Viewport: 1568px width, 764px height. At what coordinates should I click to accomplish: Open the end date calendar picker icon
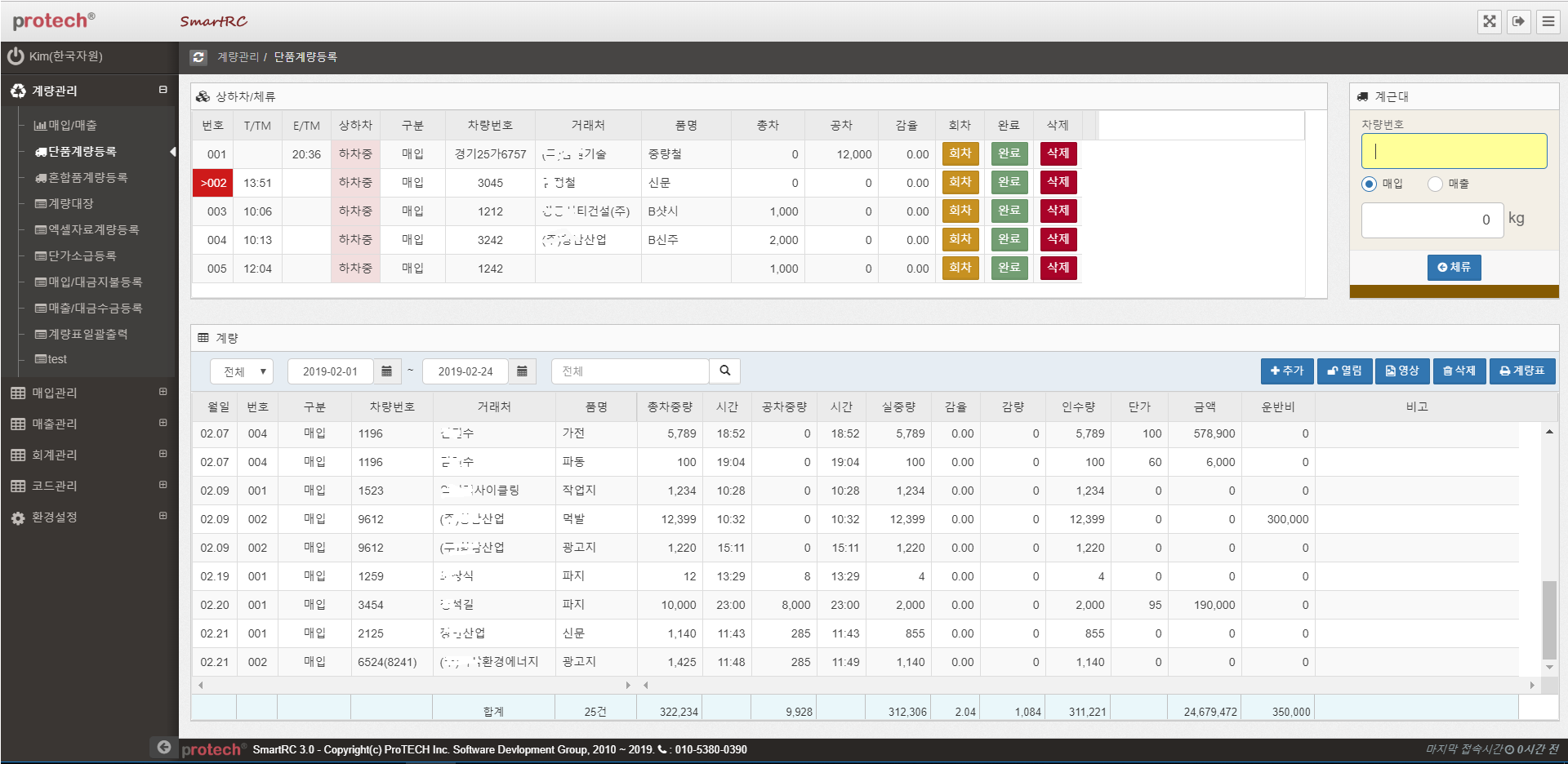(522, 371)
